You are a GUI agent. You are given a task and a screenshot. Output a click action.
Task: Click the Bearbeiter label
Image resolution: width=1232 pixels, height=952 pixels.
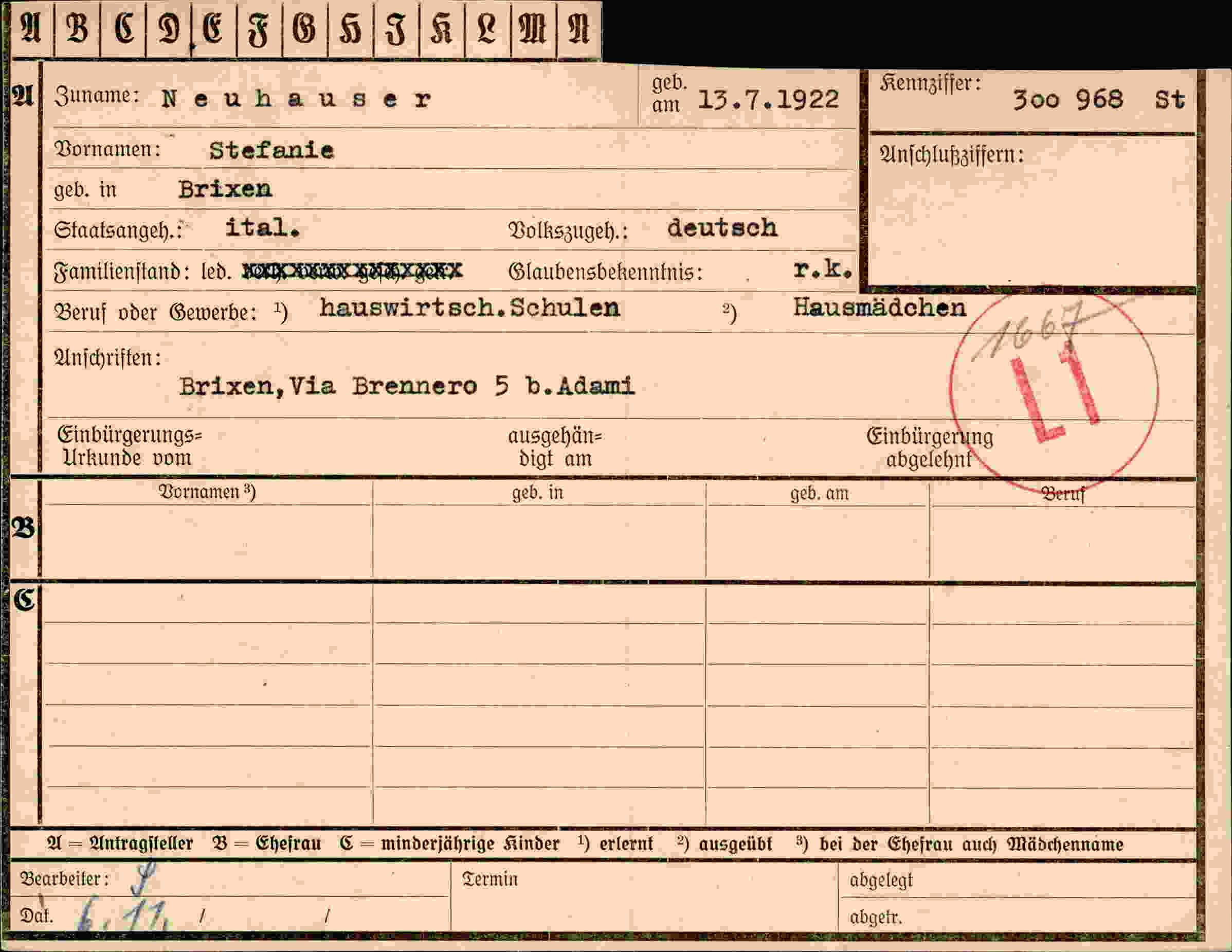point(64,879)
